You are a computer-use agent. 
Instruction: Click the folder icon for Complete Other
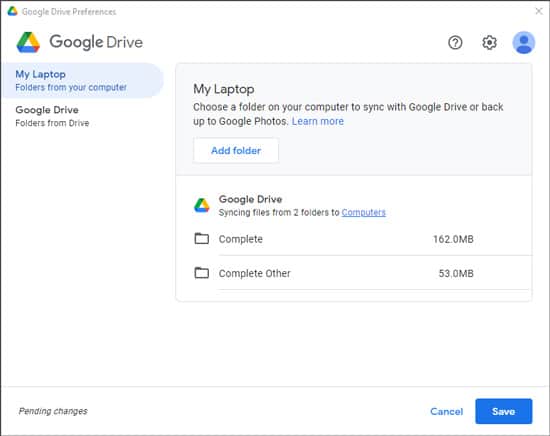pos(202,273)
